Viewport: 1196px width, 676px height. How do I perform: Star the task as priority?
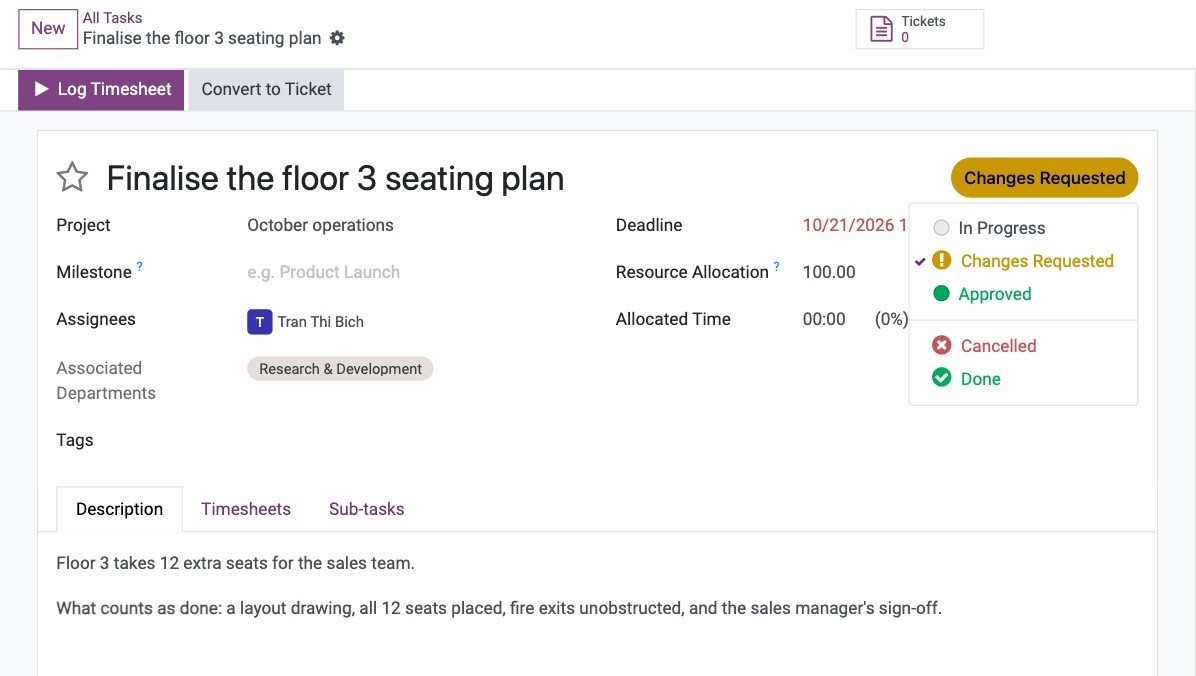[x=72, y=178]
